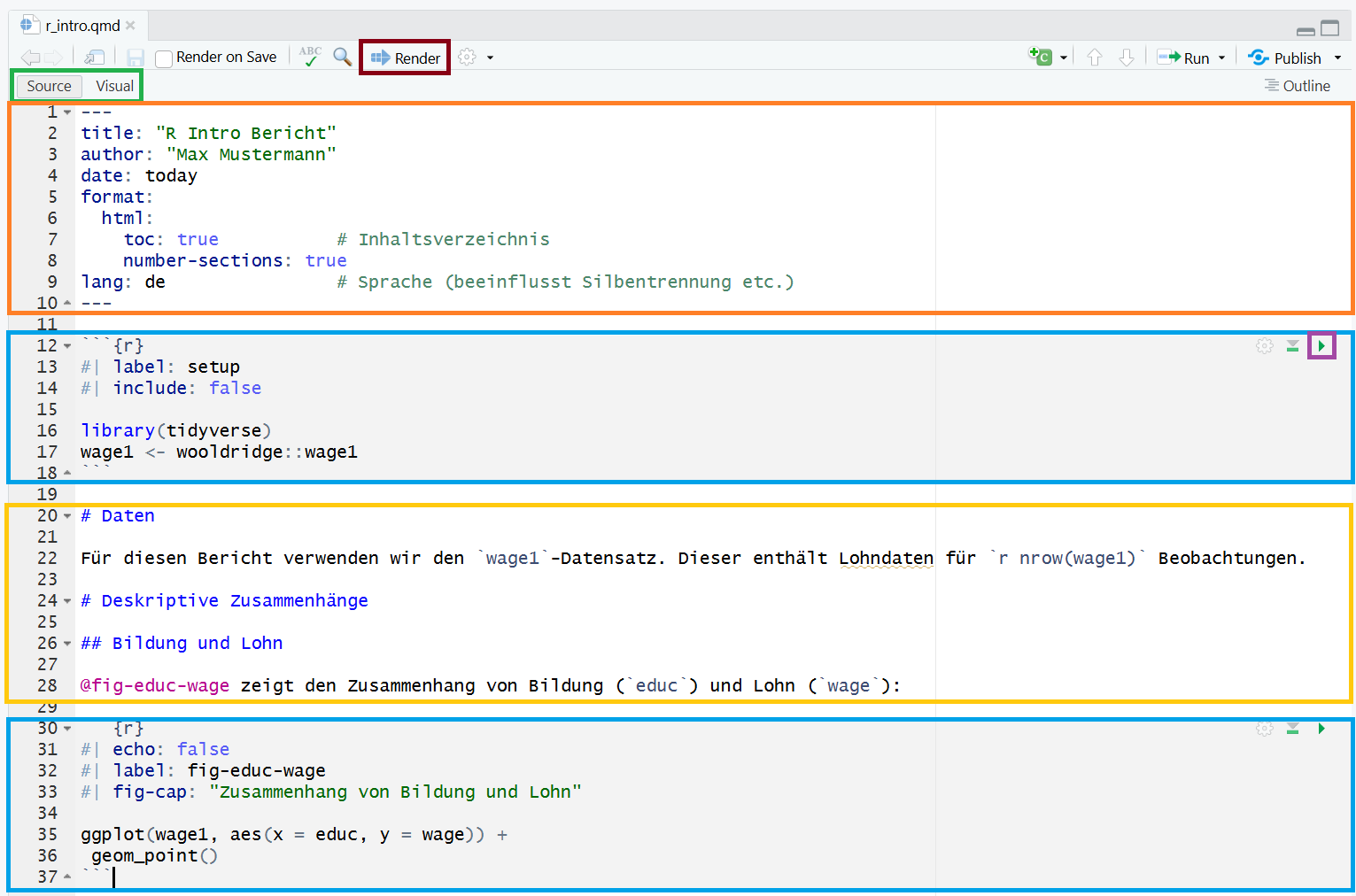Expand the settings gear dropdown arrow
This screenshot has height=896, width=1356.
pos(490,58)
